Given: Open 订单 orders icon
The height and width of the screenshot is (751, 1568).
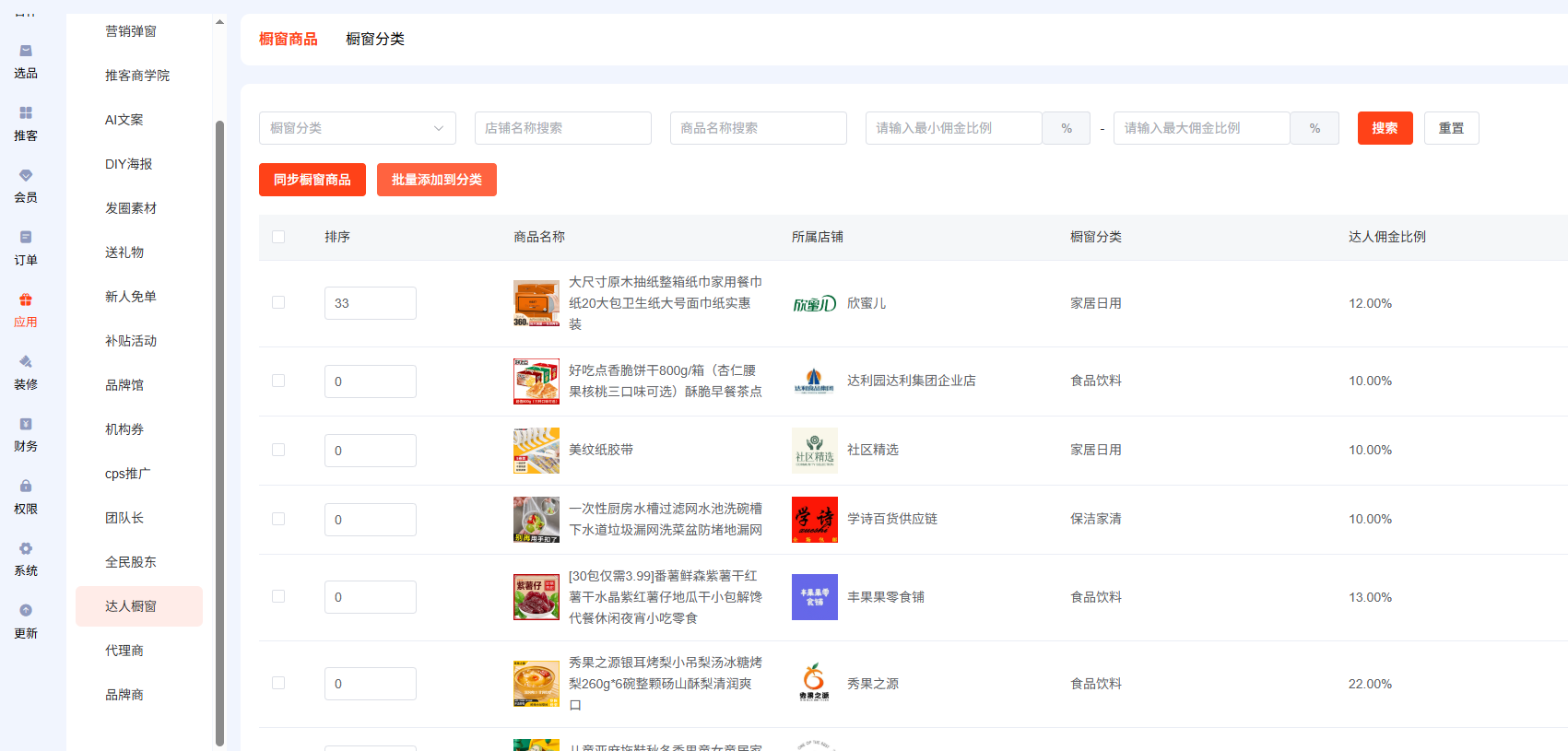Looking at the screenshot, I should (26, 238).
